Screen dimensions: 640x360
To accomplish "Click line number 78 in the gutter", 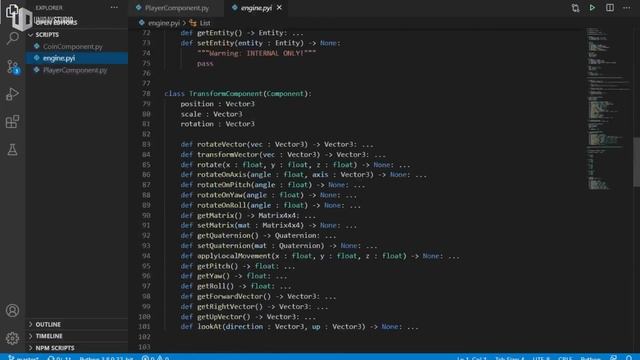I will click(x=146, y=94).
